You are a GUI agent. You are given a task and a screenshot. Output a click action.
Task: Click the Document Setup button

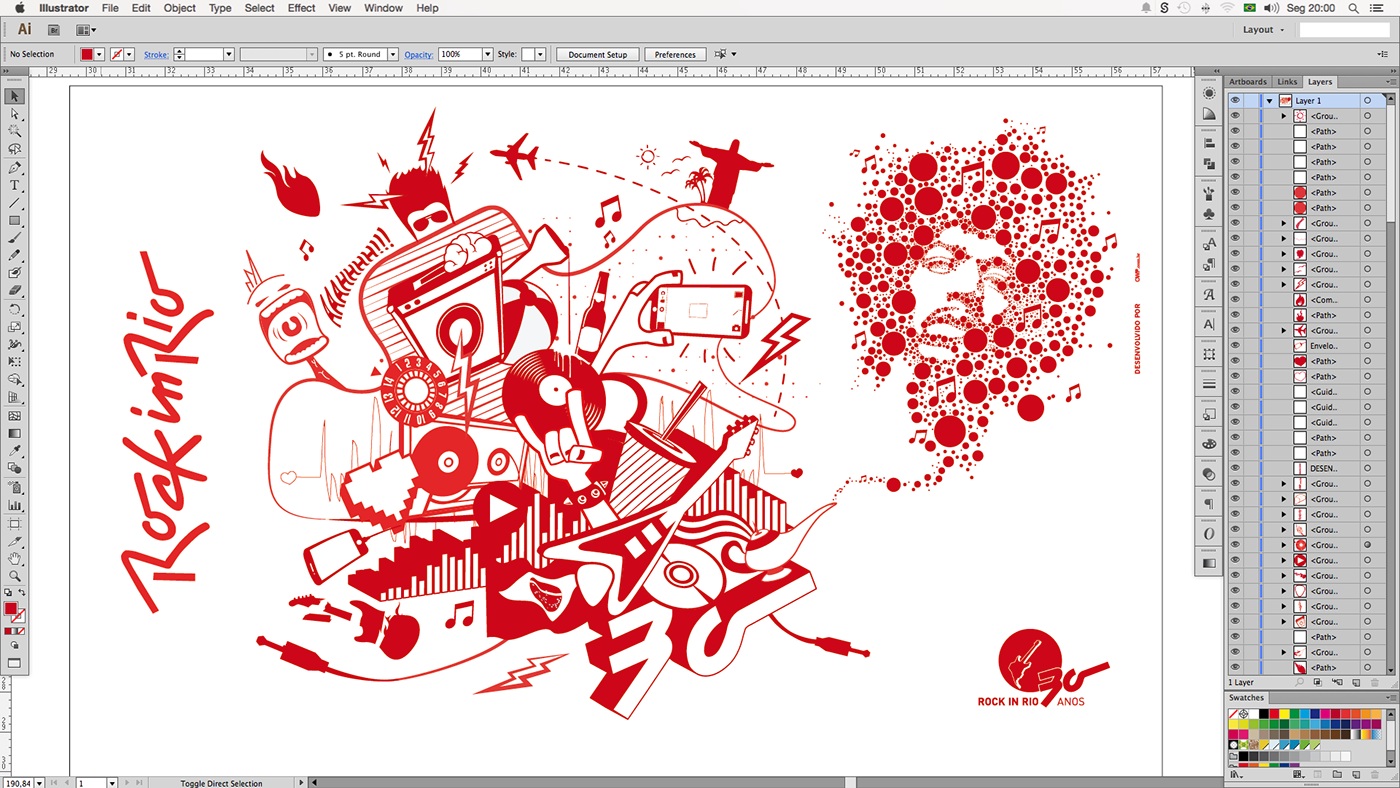(x=598, y=54)
